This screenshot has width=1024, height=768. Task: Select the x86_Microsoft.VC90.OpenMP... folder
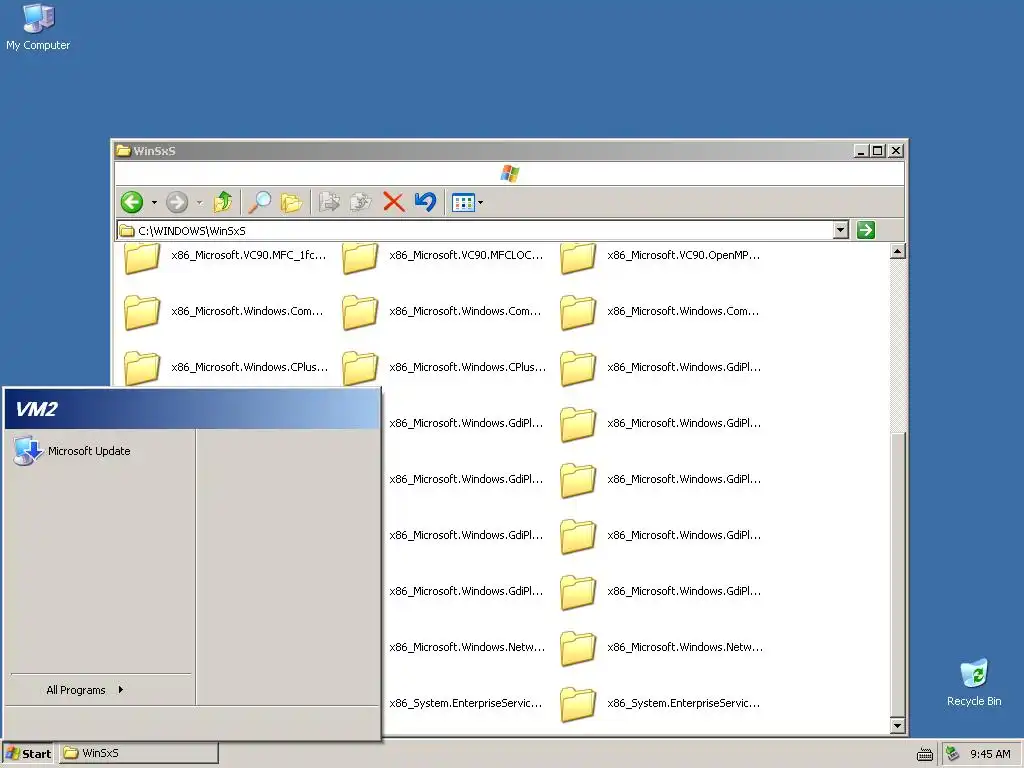point(661,257)
